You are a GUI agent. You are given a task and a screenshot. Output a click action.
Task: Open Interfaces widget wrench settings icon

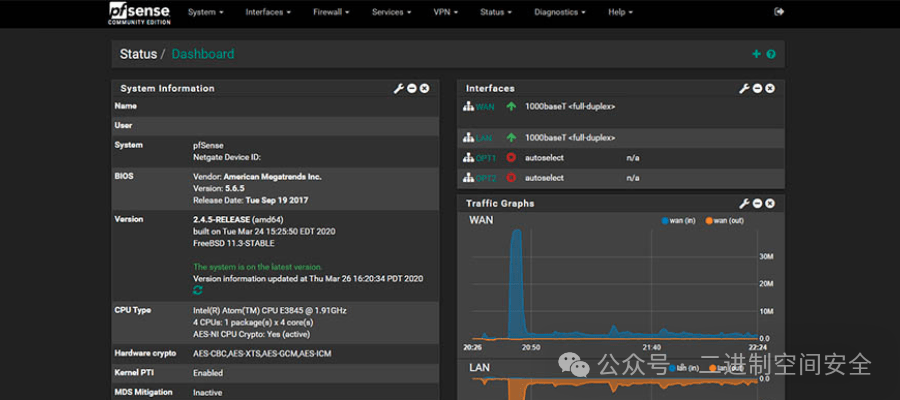click(x=744, y=89)
